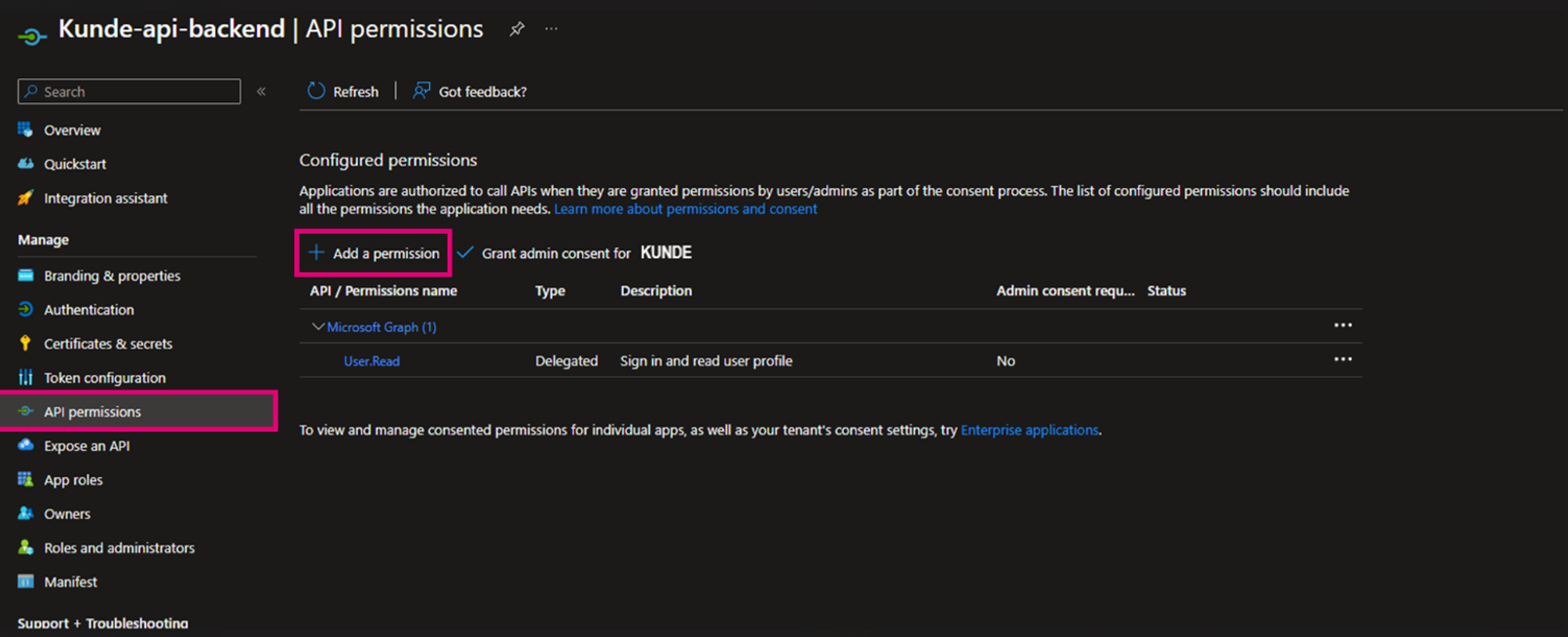Select App roles in the sidebar
The image size is (1568, 637).
coord(73,479)
